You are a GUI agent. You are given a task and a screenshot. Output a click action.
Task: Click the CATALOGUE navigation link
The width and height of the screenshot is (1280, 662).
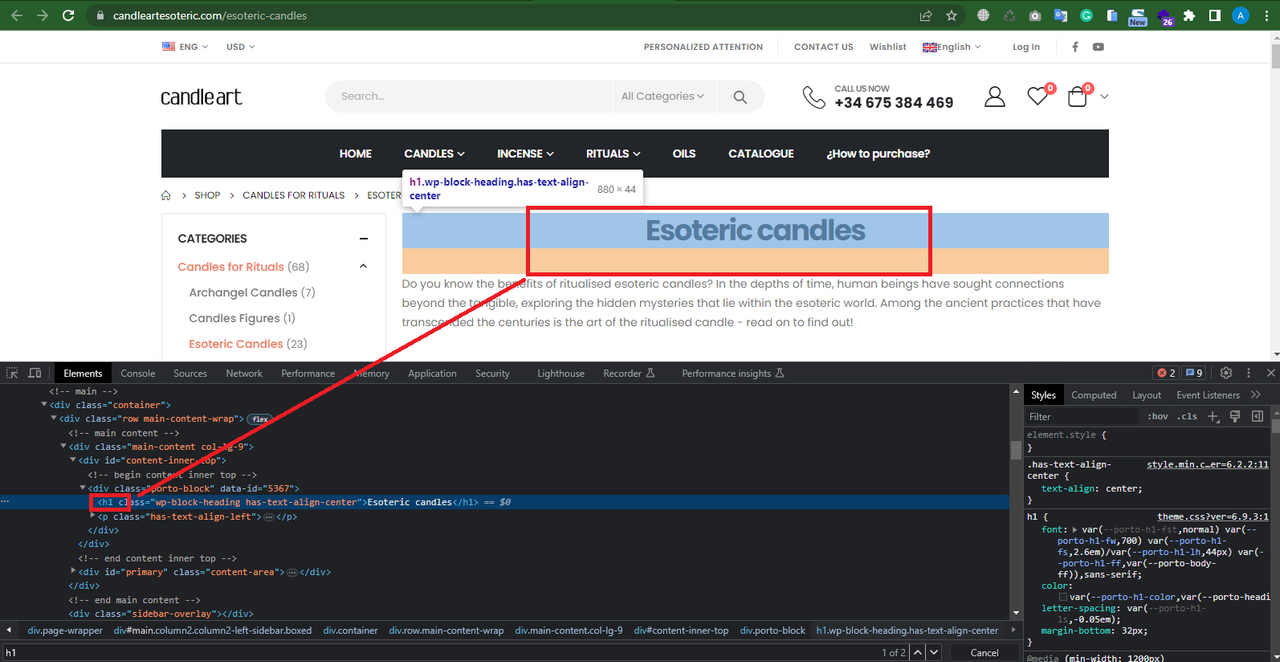pyautogui.click(x=761, y=153)
